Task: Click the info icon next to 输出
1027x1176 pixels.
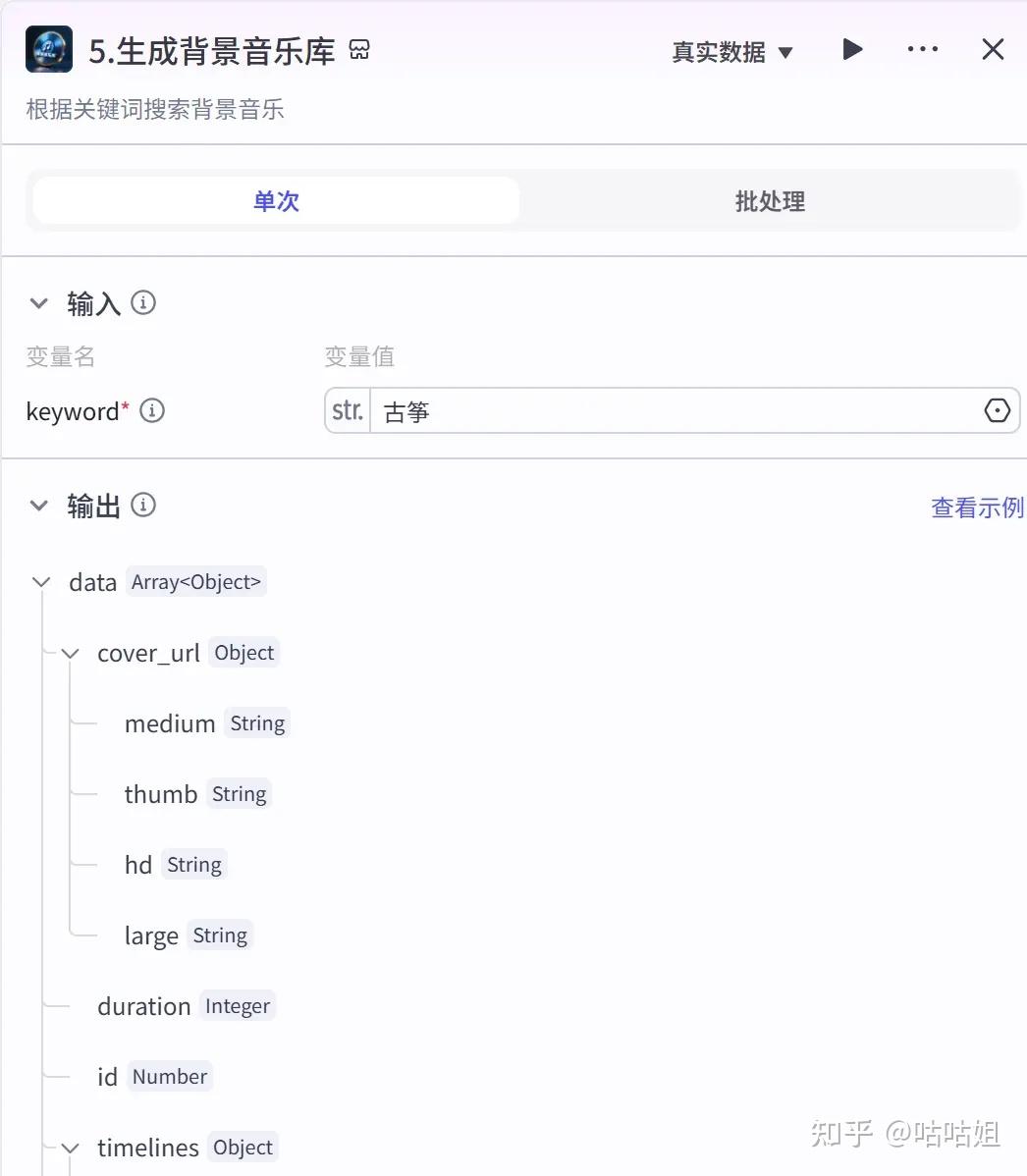Action: pyautogui.click(x=143, y=506)
